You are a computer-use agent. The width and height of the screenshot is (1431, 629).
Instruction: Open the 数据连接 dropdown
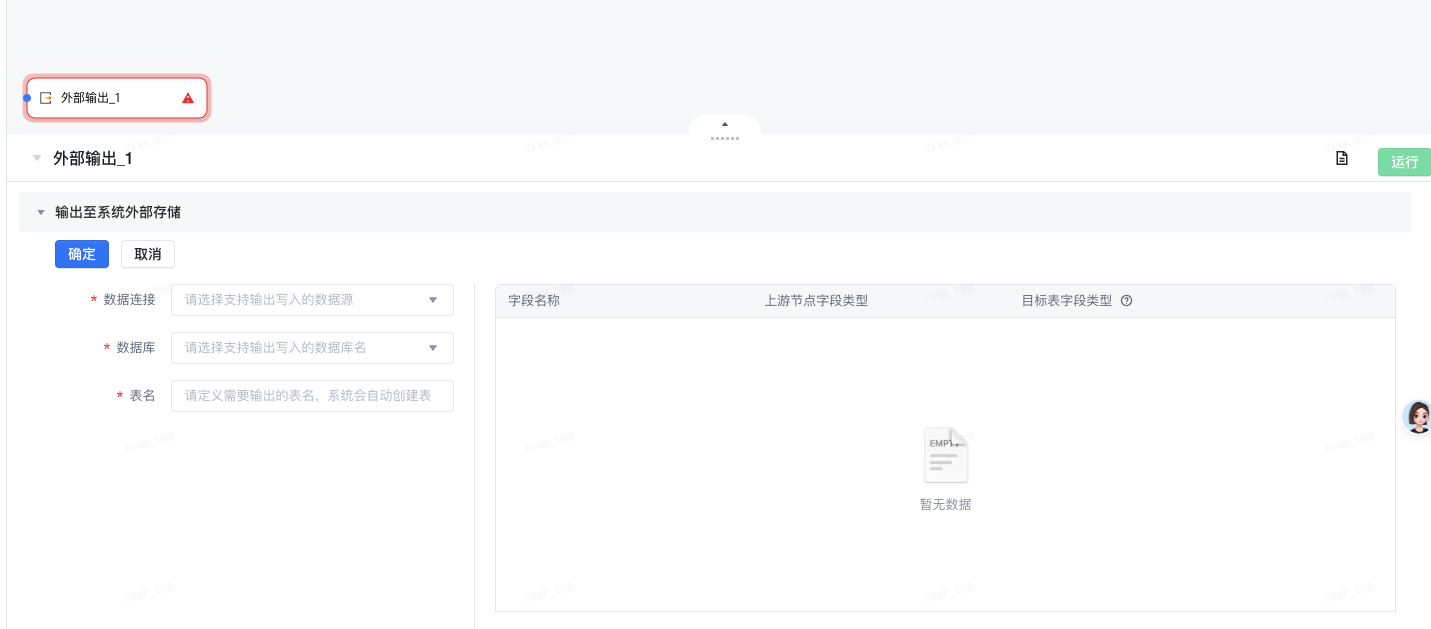point(312,300)
